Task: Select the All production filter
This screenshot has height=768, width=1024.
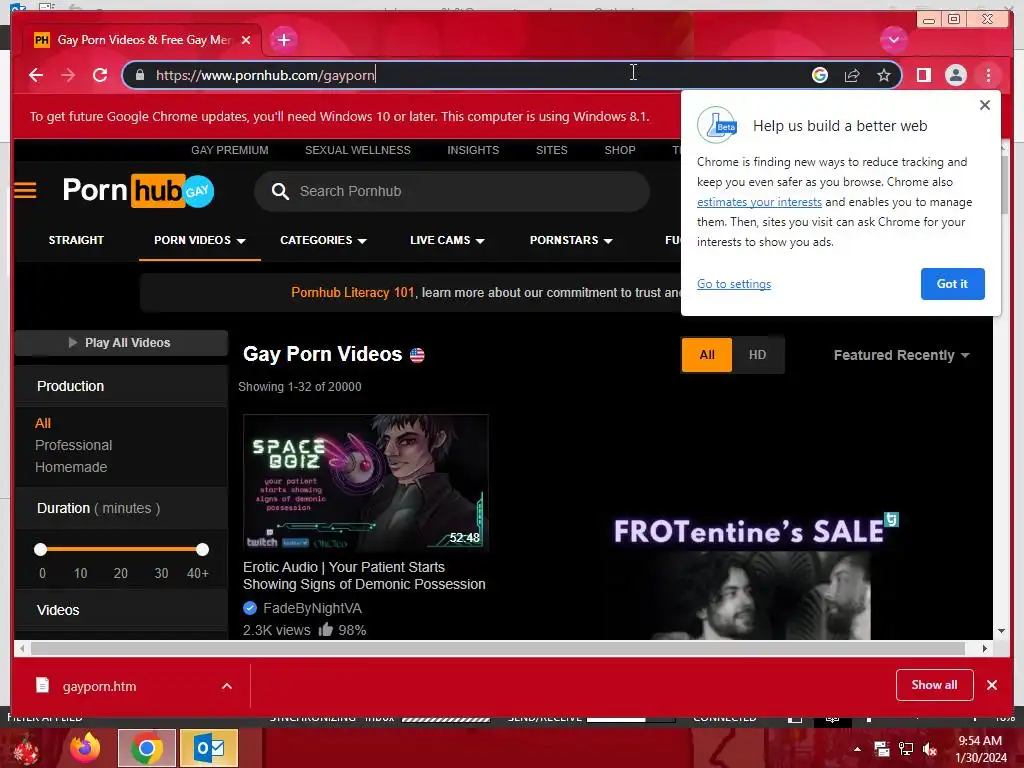Action: [43, 423]
